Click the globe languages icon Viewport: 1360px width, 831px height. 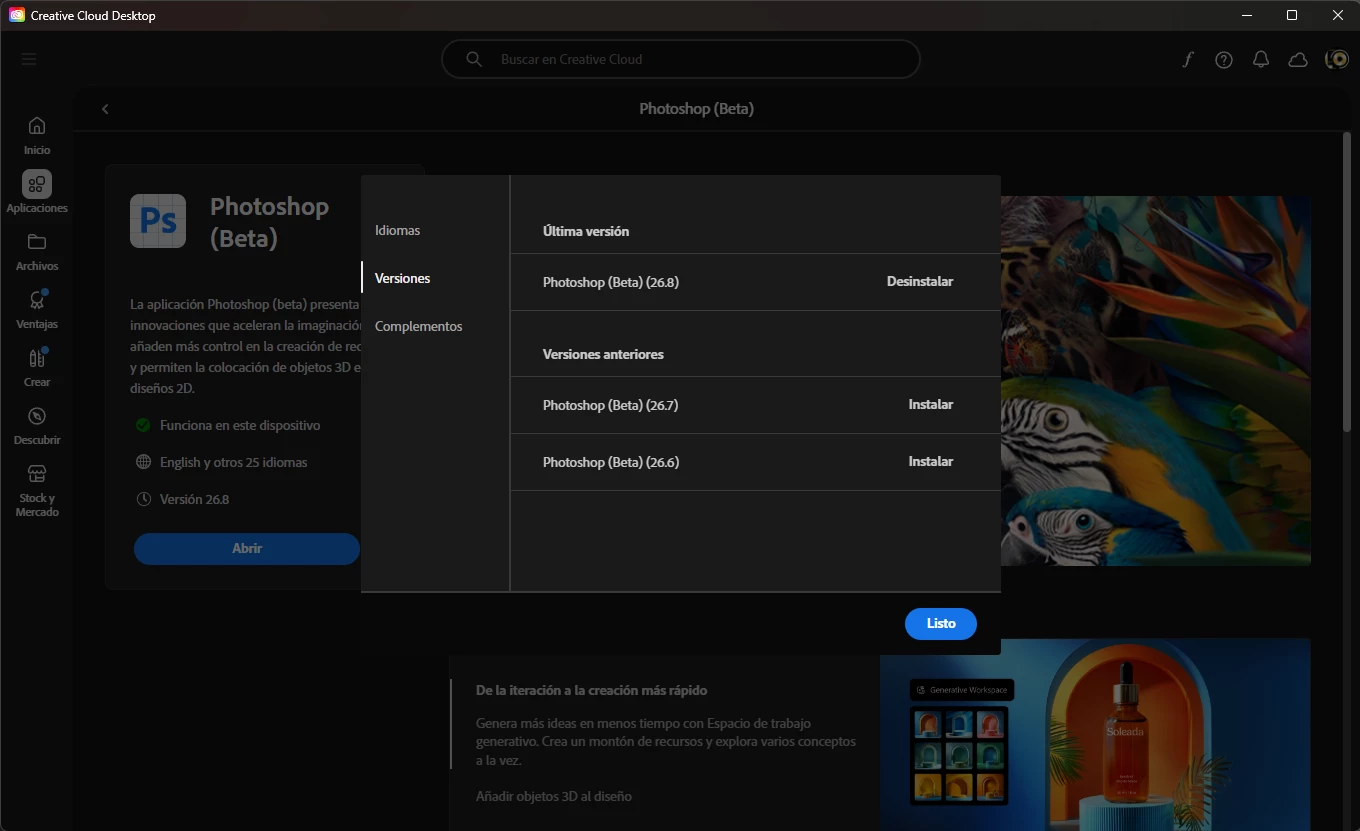143,462
